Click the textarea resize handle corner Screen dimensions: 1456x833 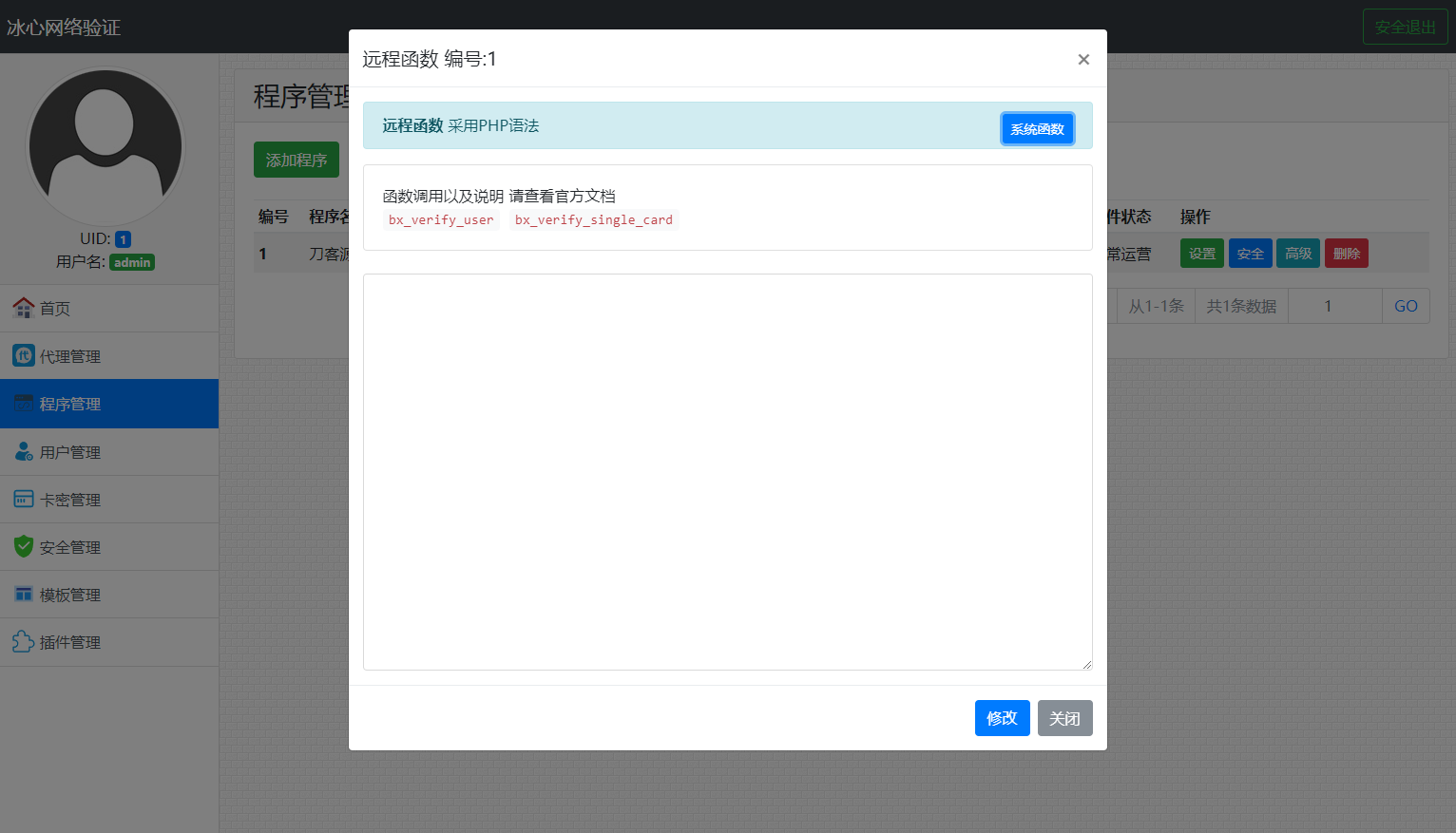coord(1086,664)
